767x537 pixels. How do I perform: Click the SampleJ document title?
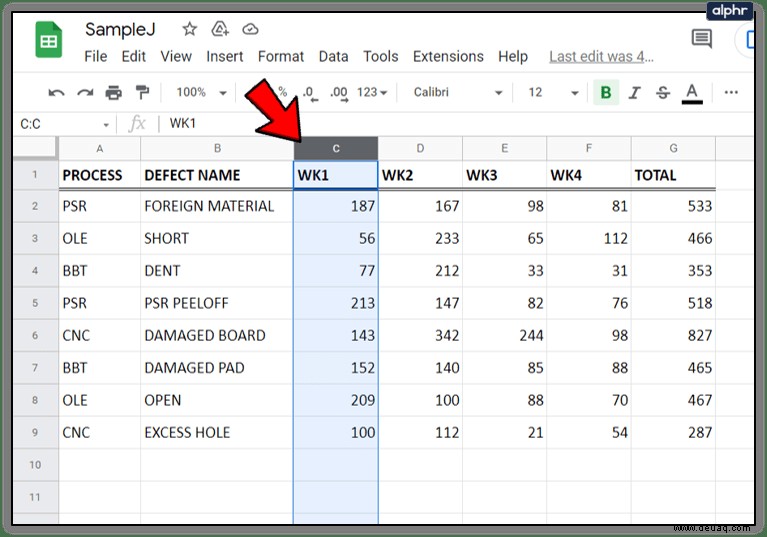click(x=120, y=29)
